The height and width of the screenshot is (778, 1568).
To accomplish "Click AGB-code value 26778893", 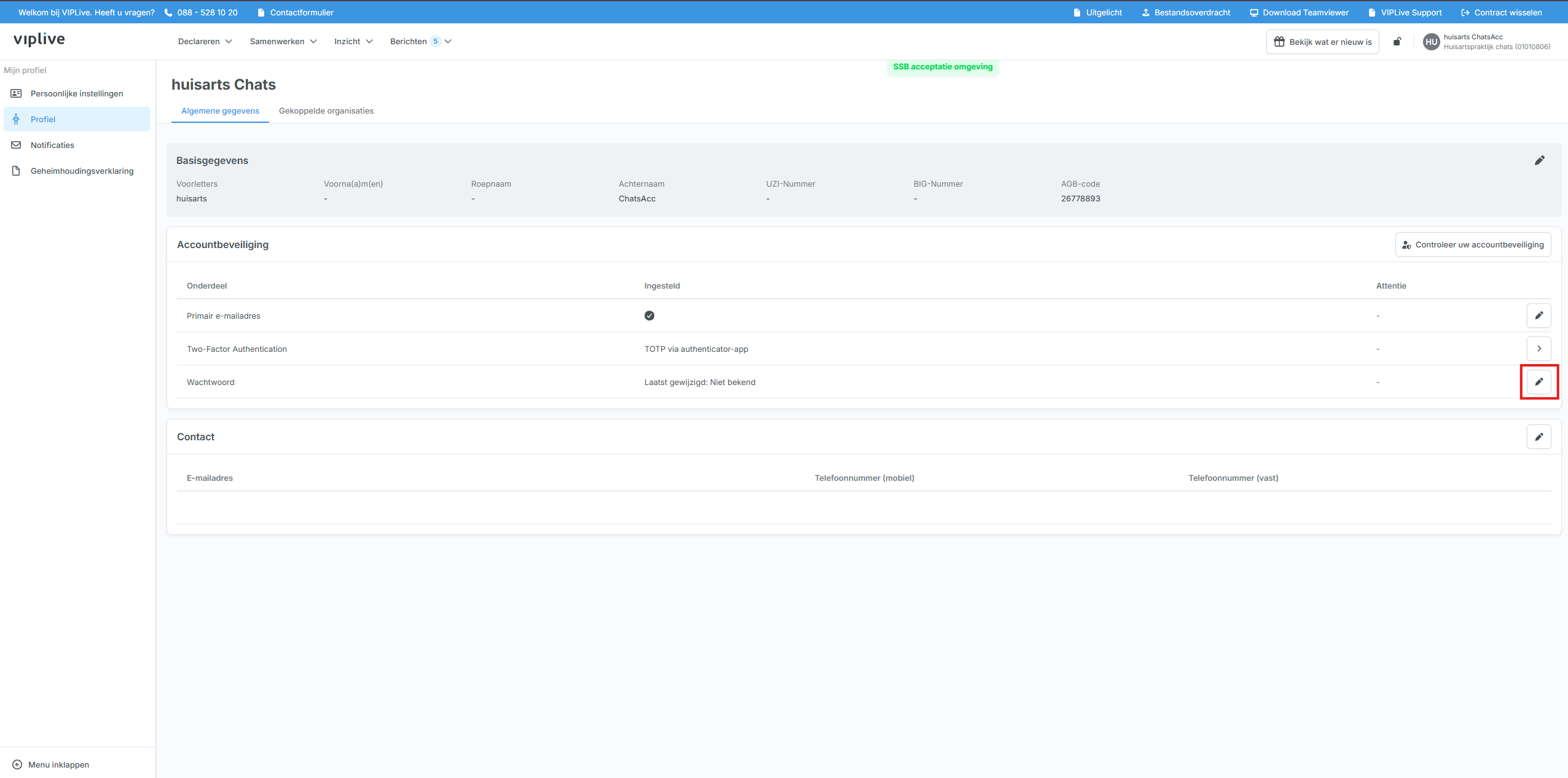I will pyautogui.click(x=1080, y=198).
